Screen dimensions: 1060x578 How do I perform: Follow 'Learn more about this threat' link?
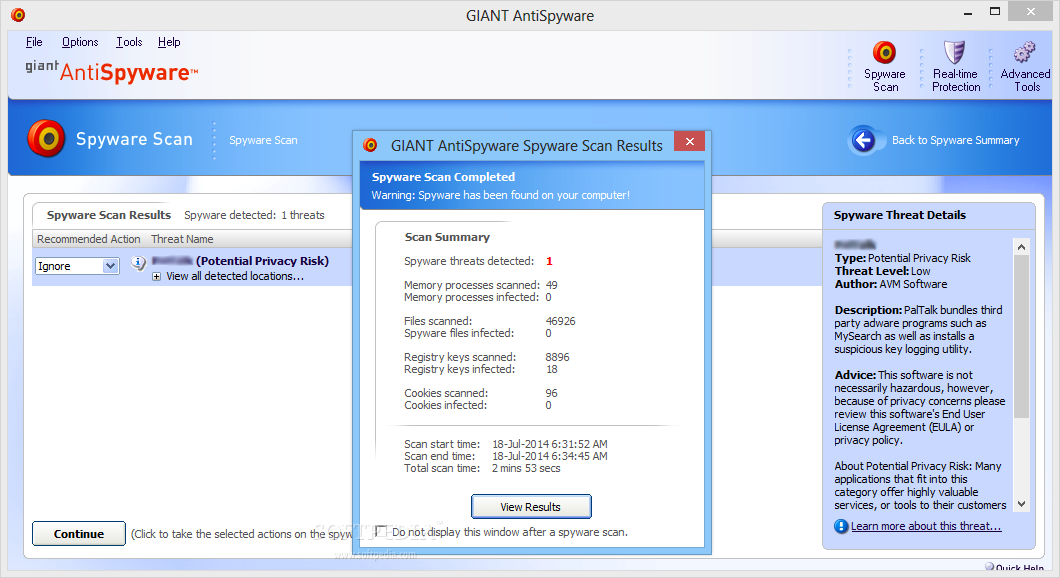coord(925,526)
